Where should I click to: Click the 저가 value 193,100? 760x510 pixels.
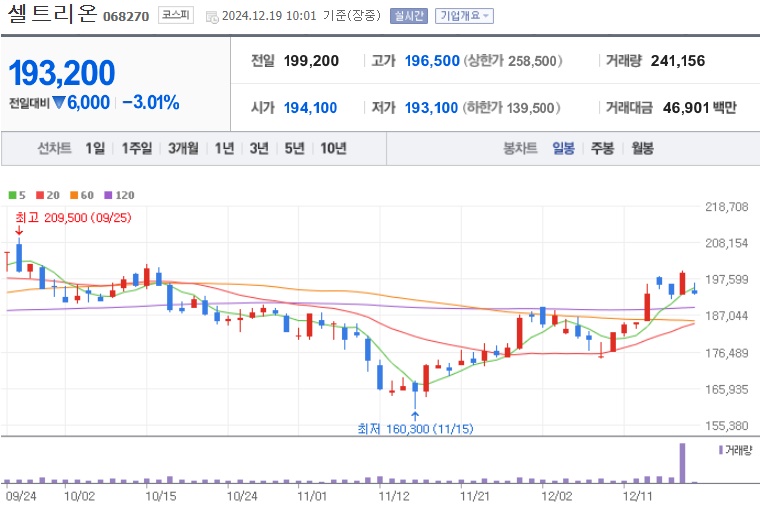pyautogui.click(x=431, y=108)
